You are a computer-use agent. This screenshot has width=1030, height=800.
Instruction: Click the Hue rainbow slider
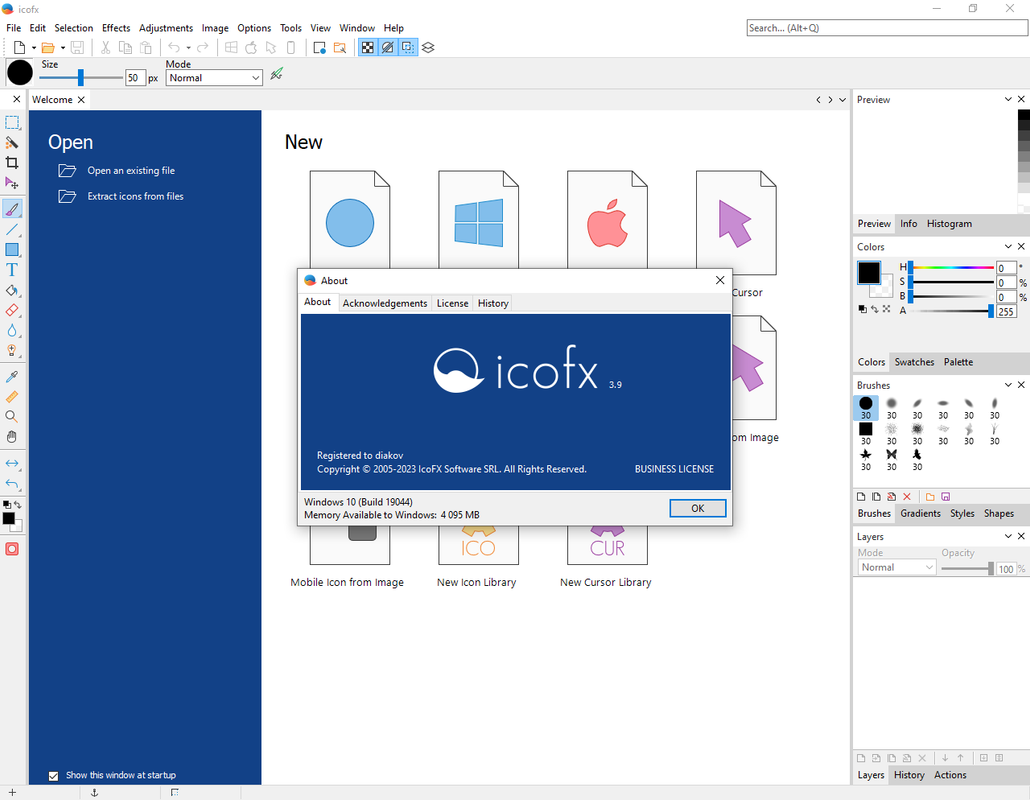[x=952, y=267]
